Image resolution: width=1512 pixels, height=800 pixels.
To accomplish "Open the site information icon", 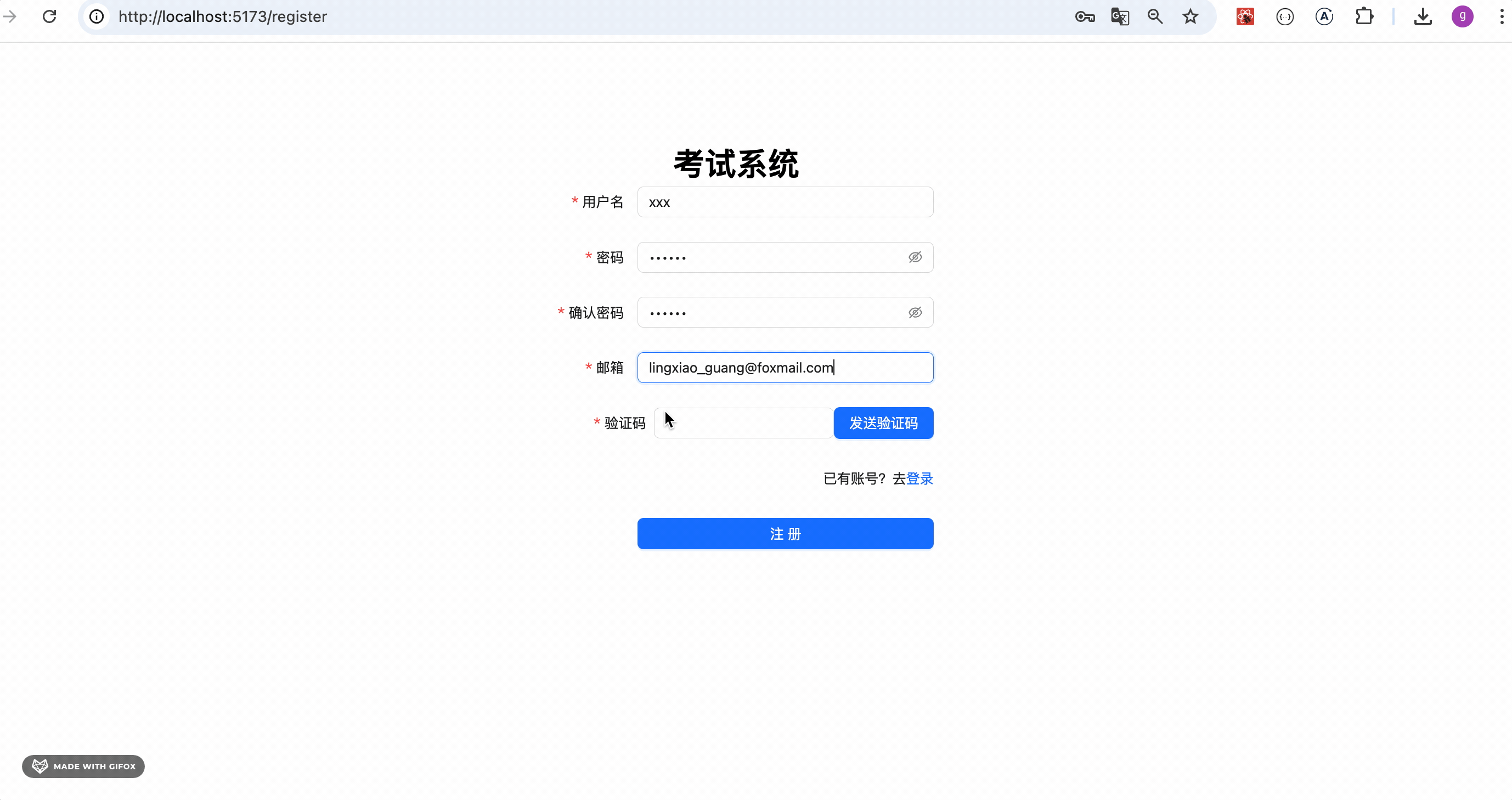I will tap(97, 16).
